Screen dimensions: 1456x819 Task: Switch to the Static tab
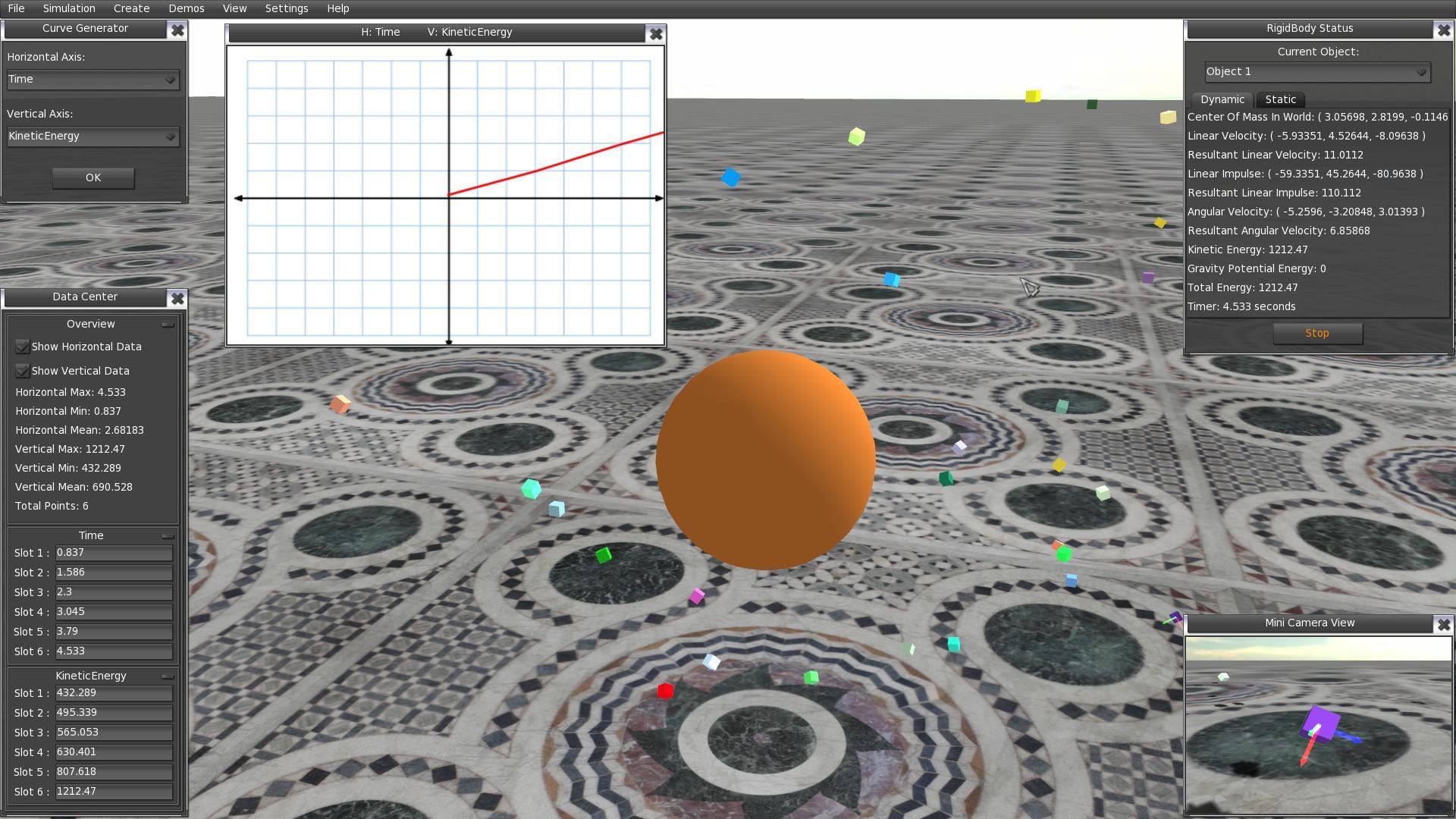[x=1280, y=99]
